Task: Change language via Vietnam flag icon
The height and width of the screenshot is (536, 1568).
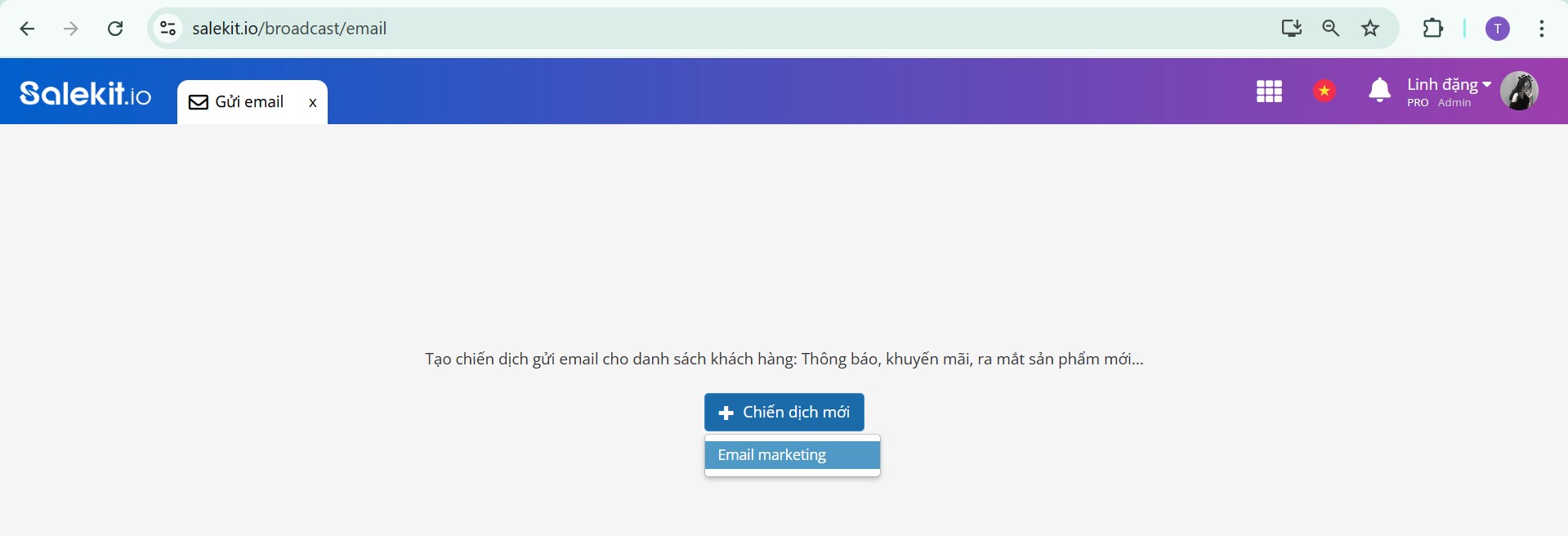Action: [x=1325, y=91]
